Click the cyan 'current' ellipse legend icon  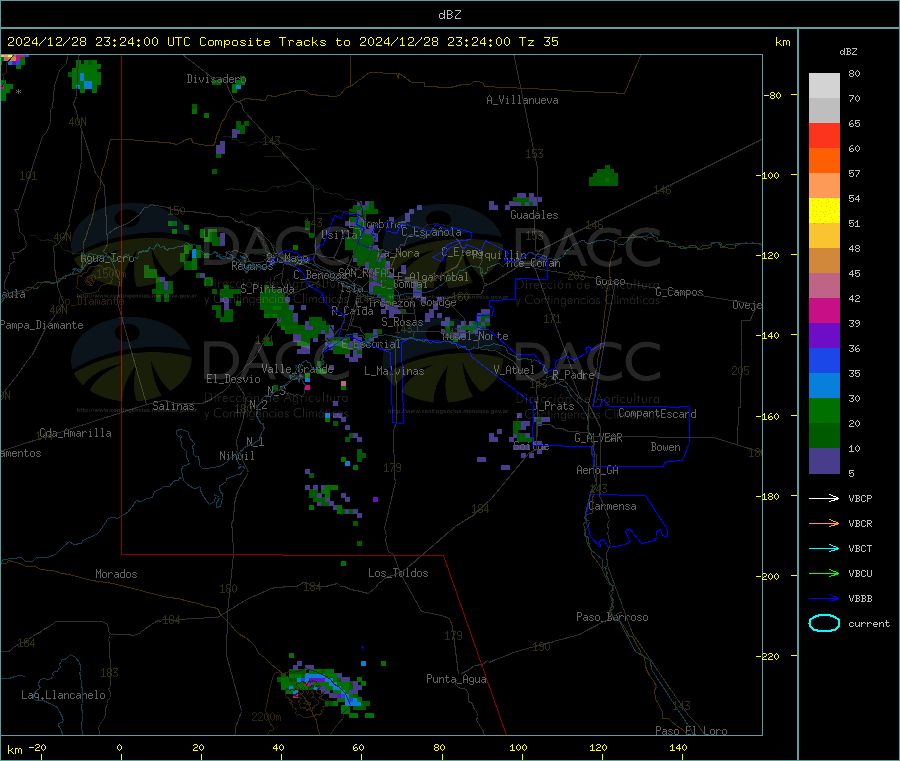[x=824, y=623]
